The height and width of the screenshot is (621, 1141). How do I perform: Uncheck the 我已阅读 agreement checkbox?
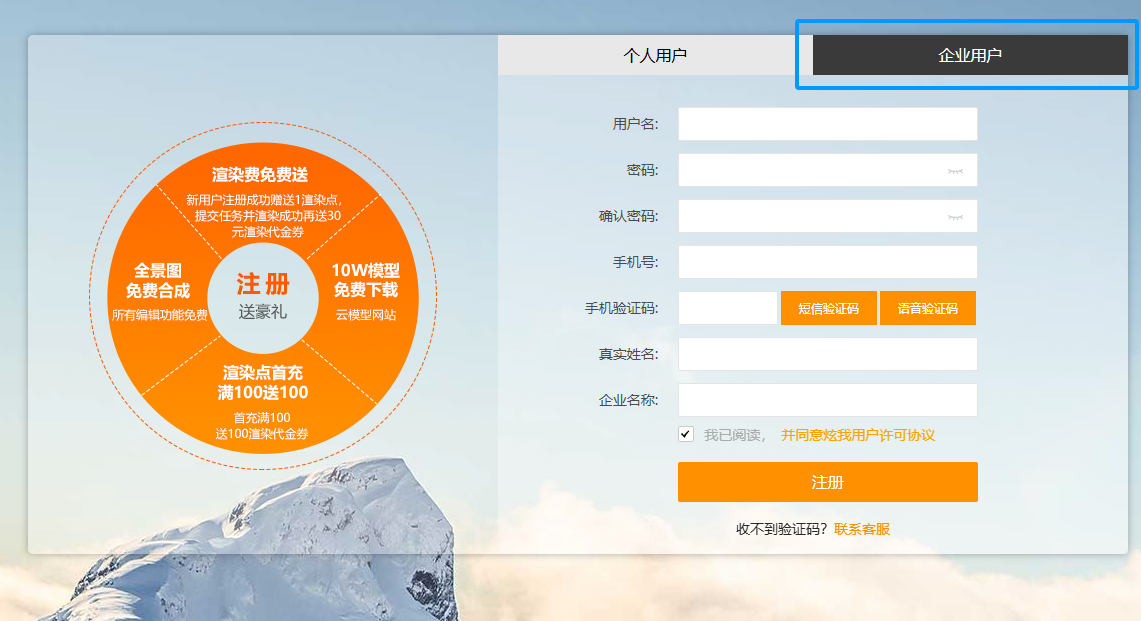685,434
